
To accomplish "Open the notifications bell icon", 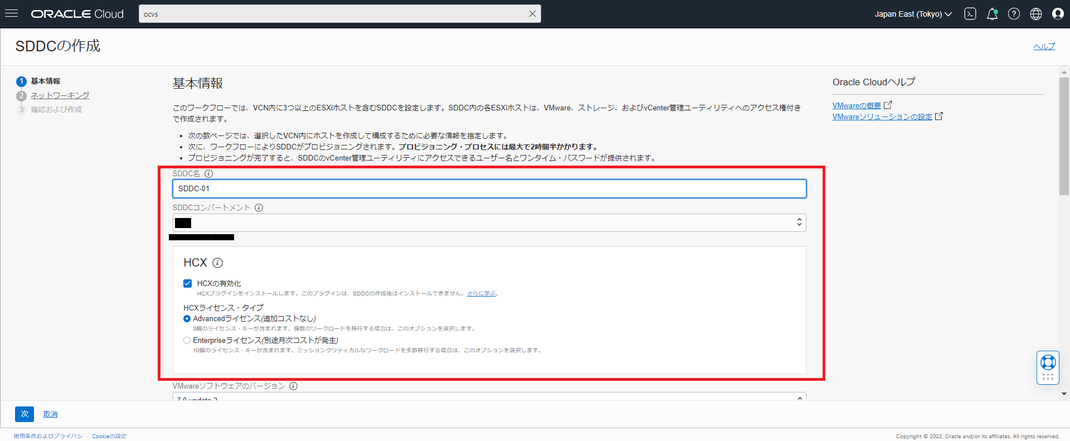I will (x=992, y=14).
